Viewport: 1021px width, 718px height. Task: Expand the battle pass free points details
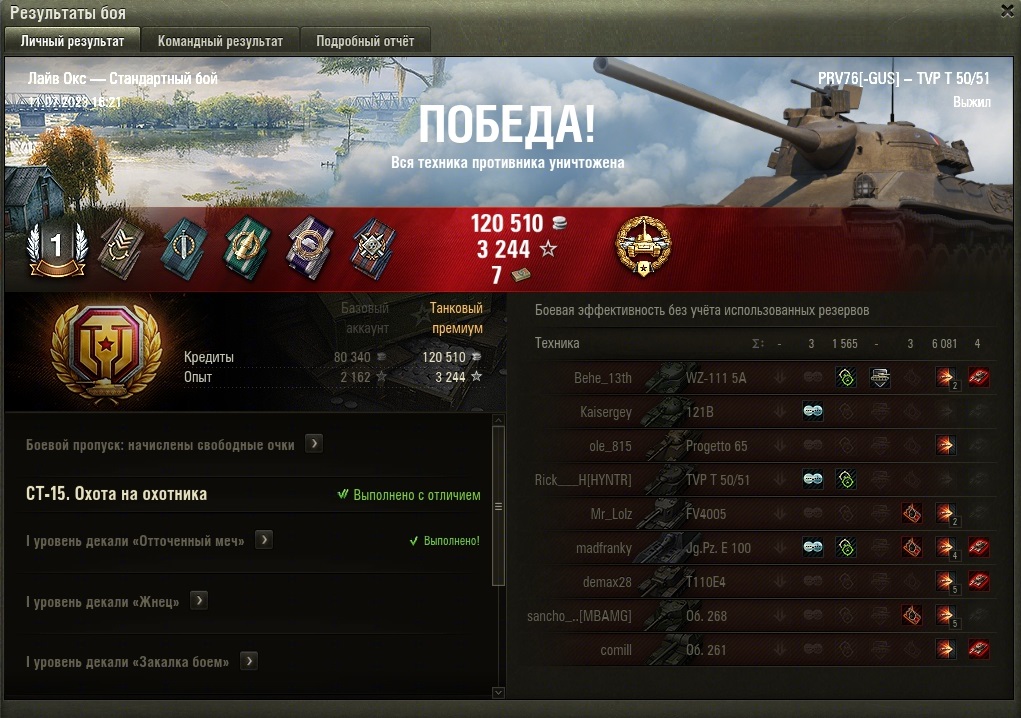(x=314, y=444)
